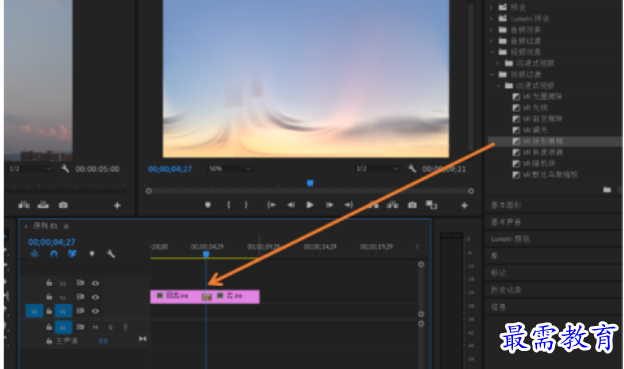Viewport: 624px width, 369px height.
Task: Mark In point in Program monitor
Action: (228, 205)
